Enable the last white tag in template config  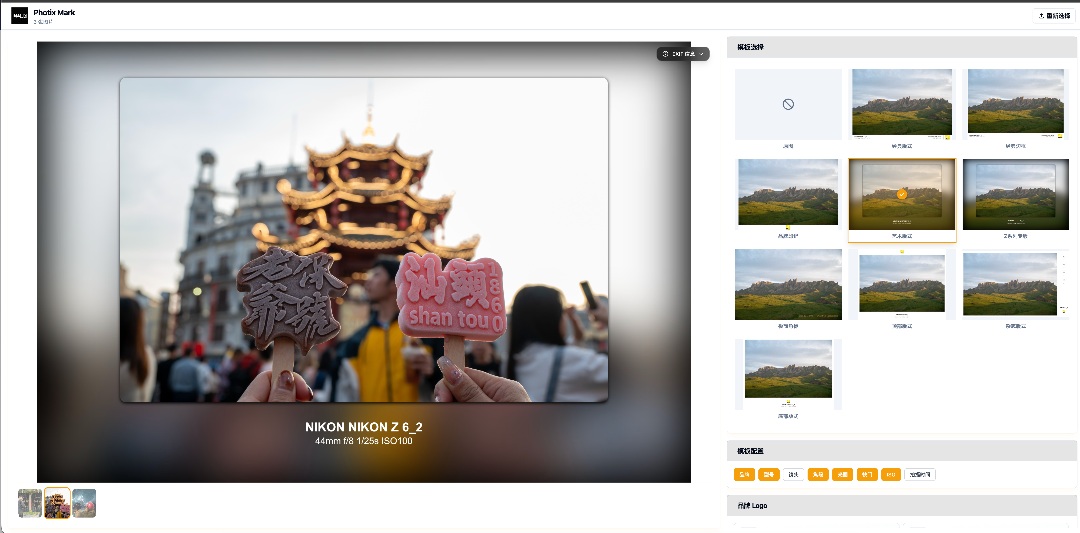tap(920, 475)
